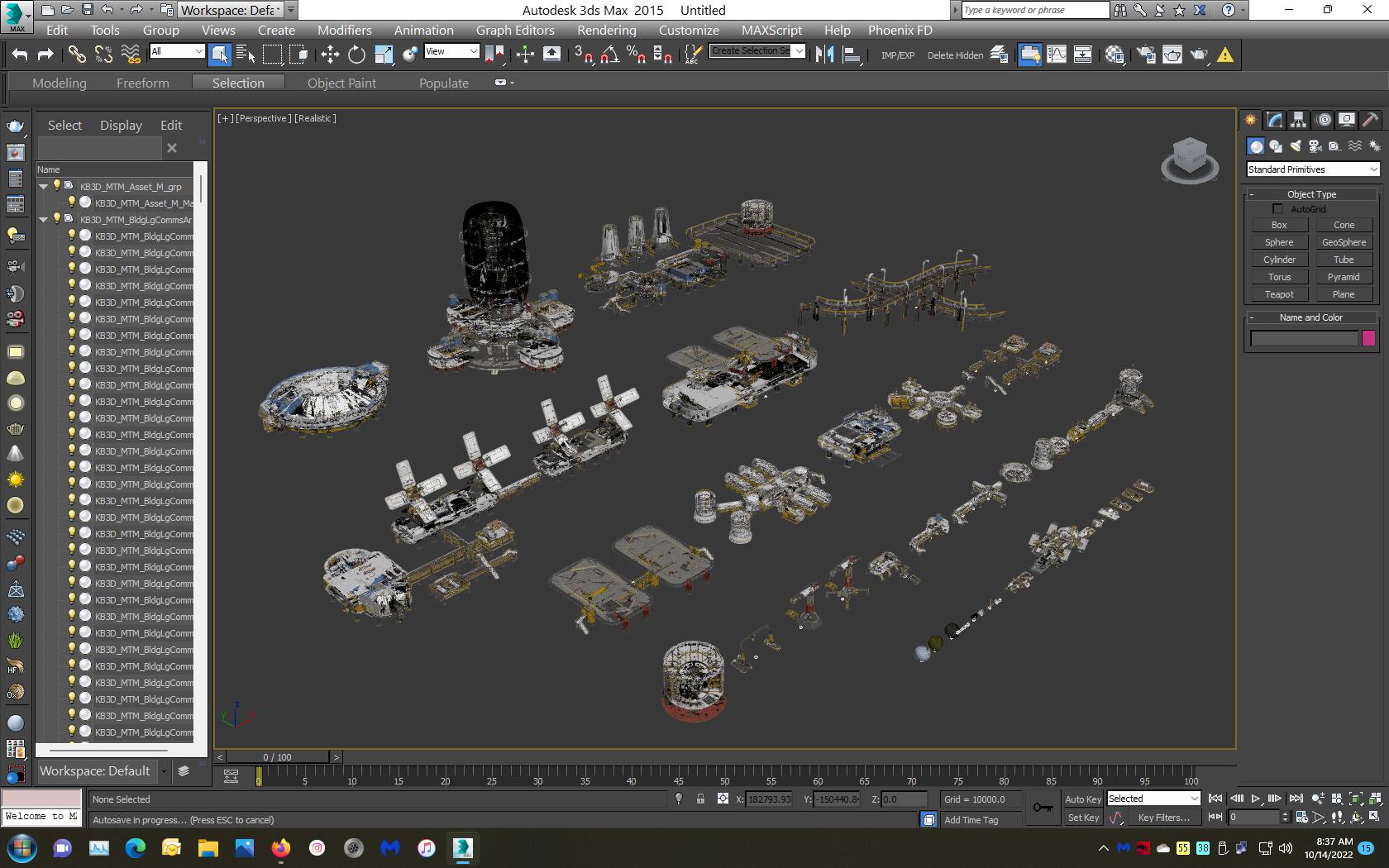Screen dimensions: 1389x868
Task: Click the Unlink Selection tool
Action: point(103,55)
